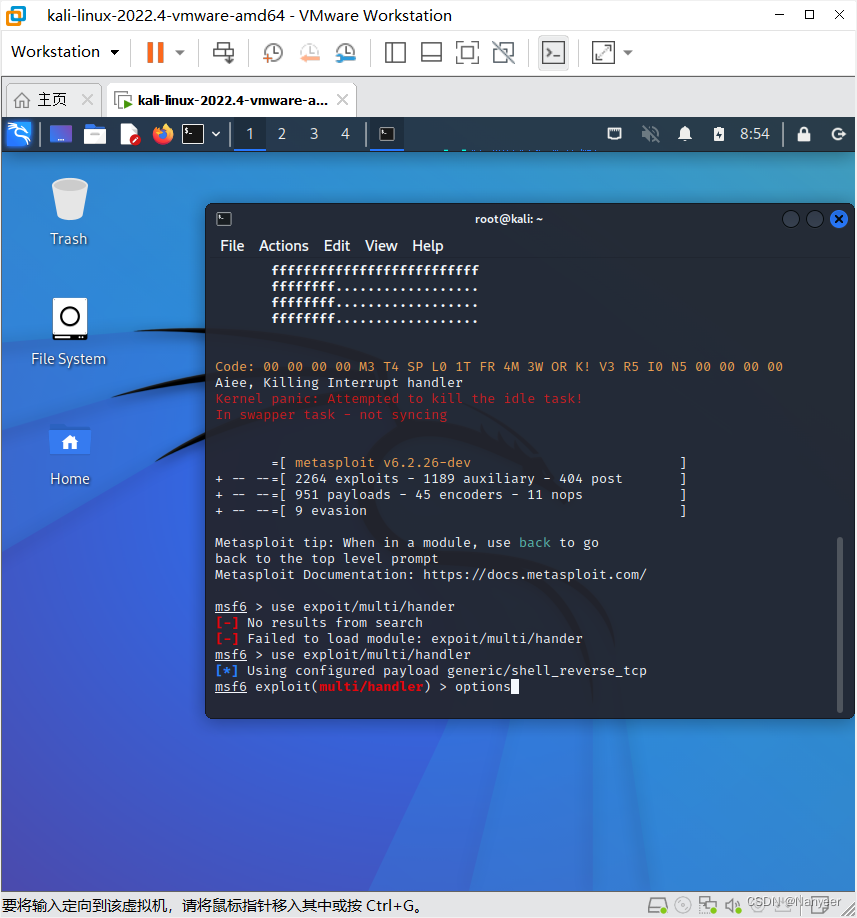
Task: Select the File System desktop icon
Action: point(69,332)
